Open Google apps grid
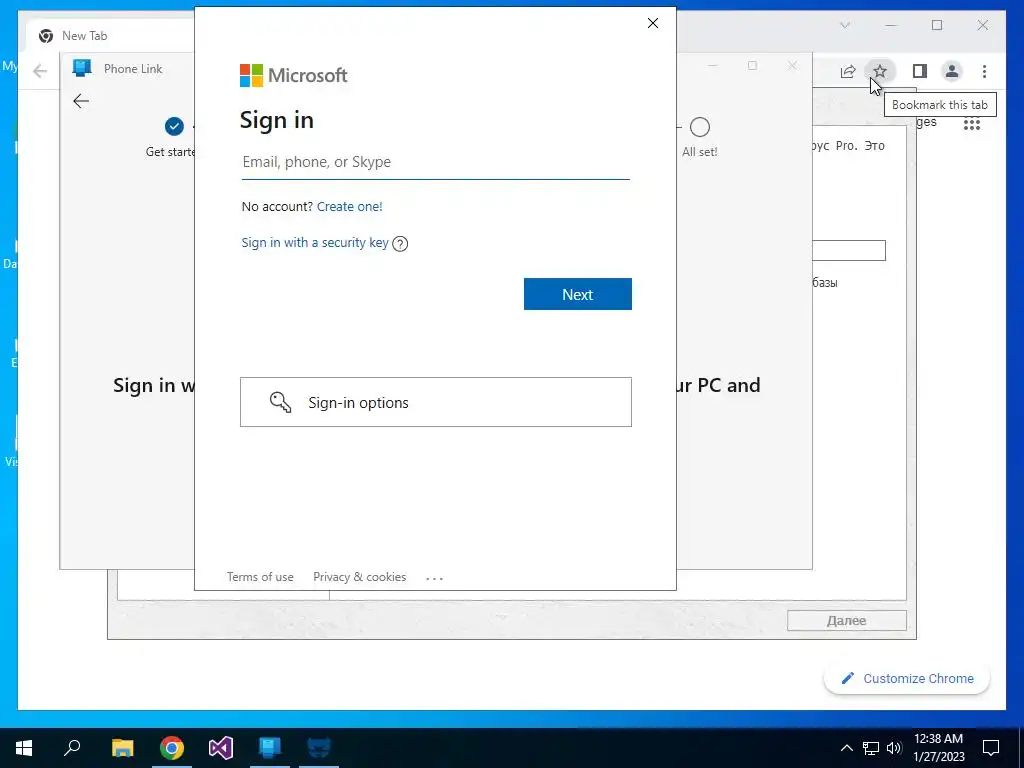The width and height of the screenshot is (1024, 768). tap(972, 123)
